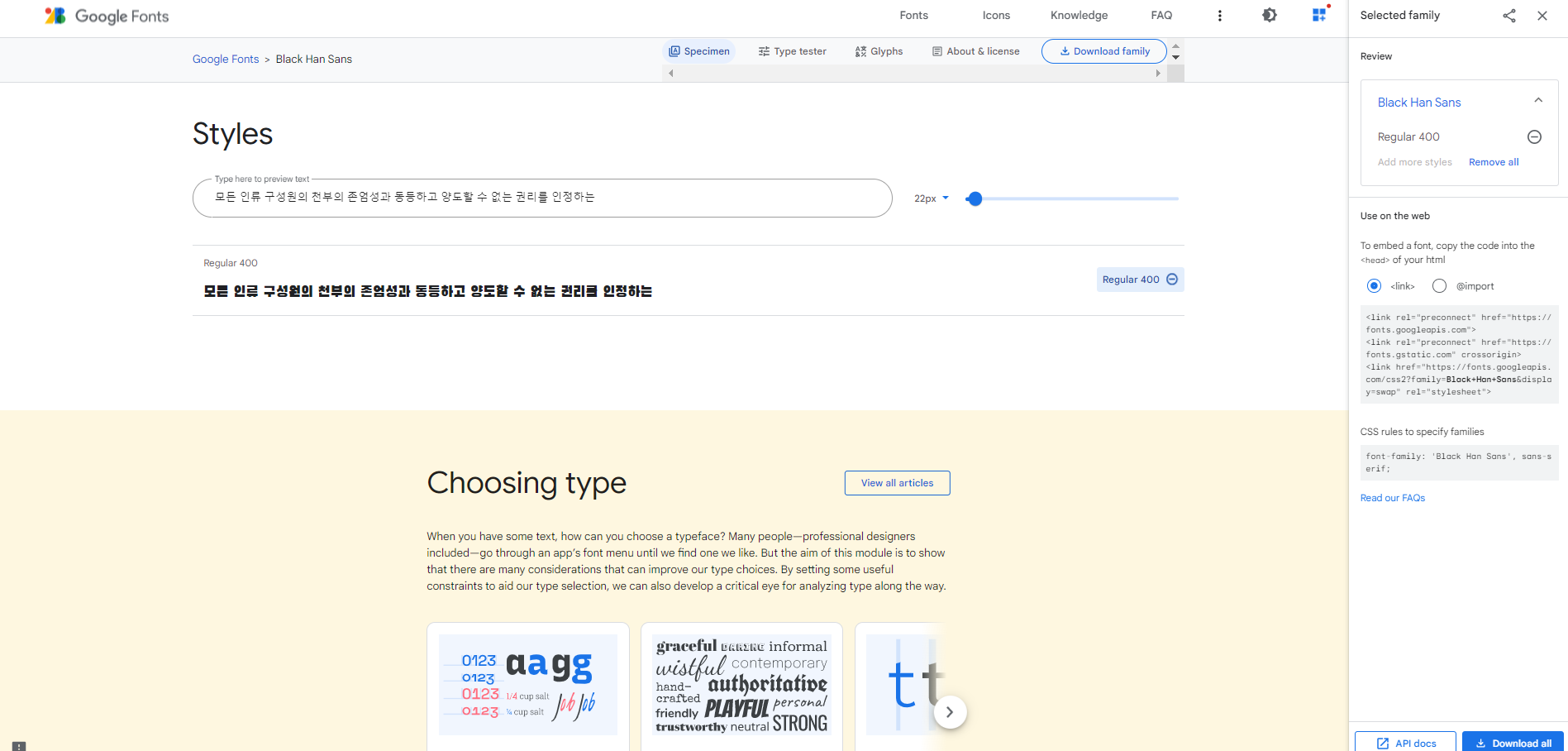Open the feedback icon at bottom left

point(19,745)
